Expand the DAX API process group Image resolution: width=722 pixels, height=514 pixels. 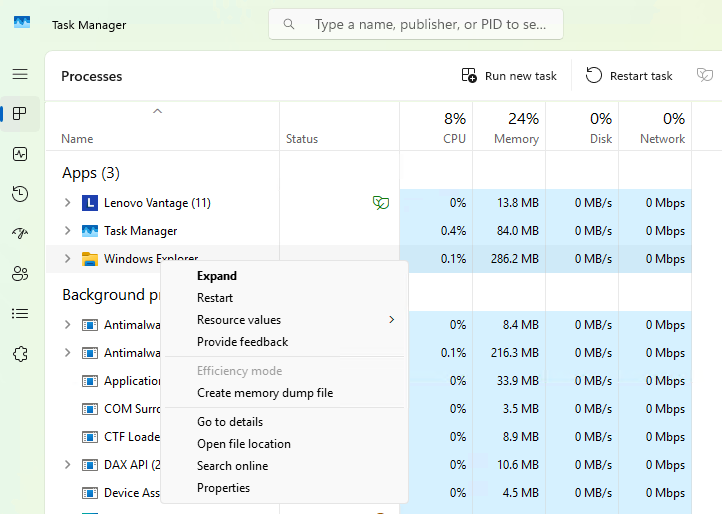point(68,465)
